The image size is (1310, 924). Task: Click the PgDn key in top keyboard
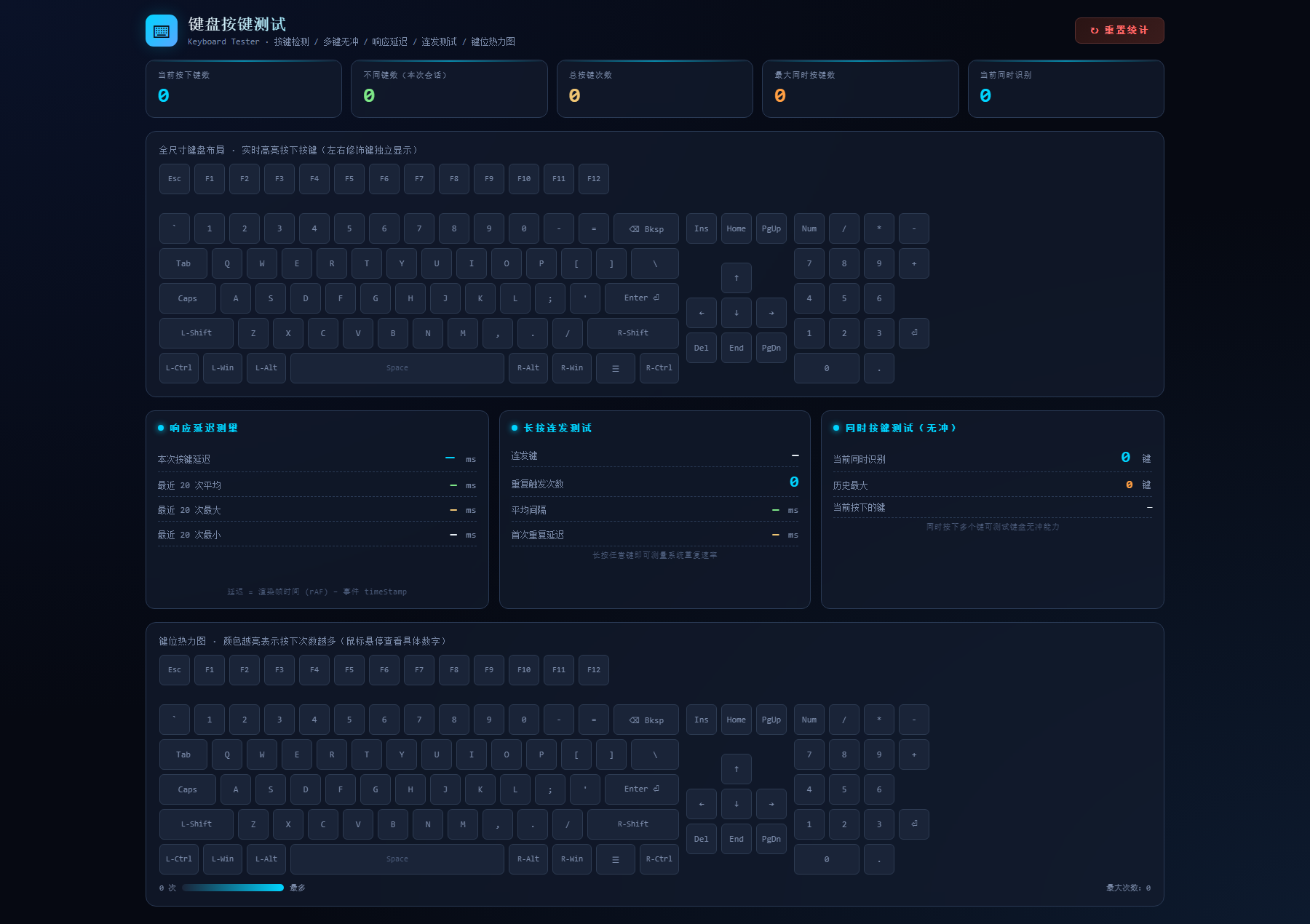pyautogui.click(x=771, y=348)
